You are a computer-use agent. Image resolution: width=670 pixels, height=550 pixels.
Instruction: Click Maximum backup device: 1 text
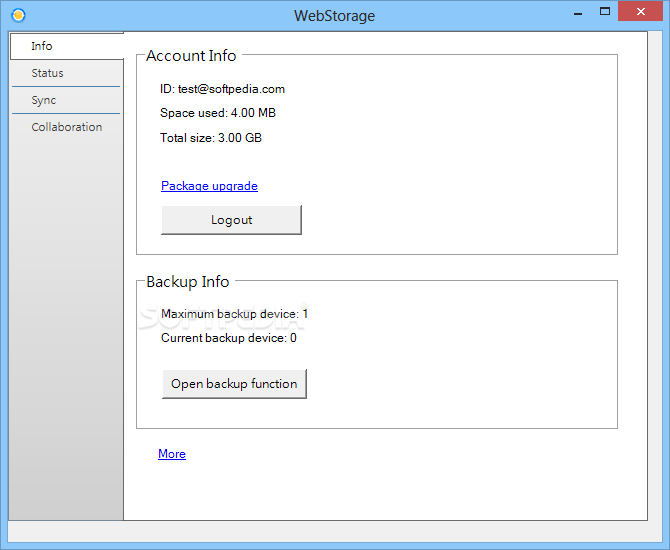234,314
